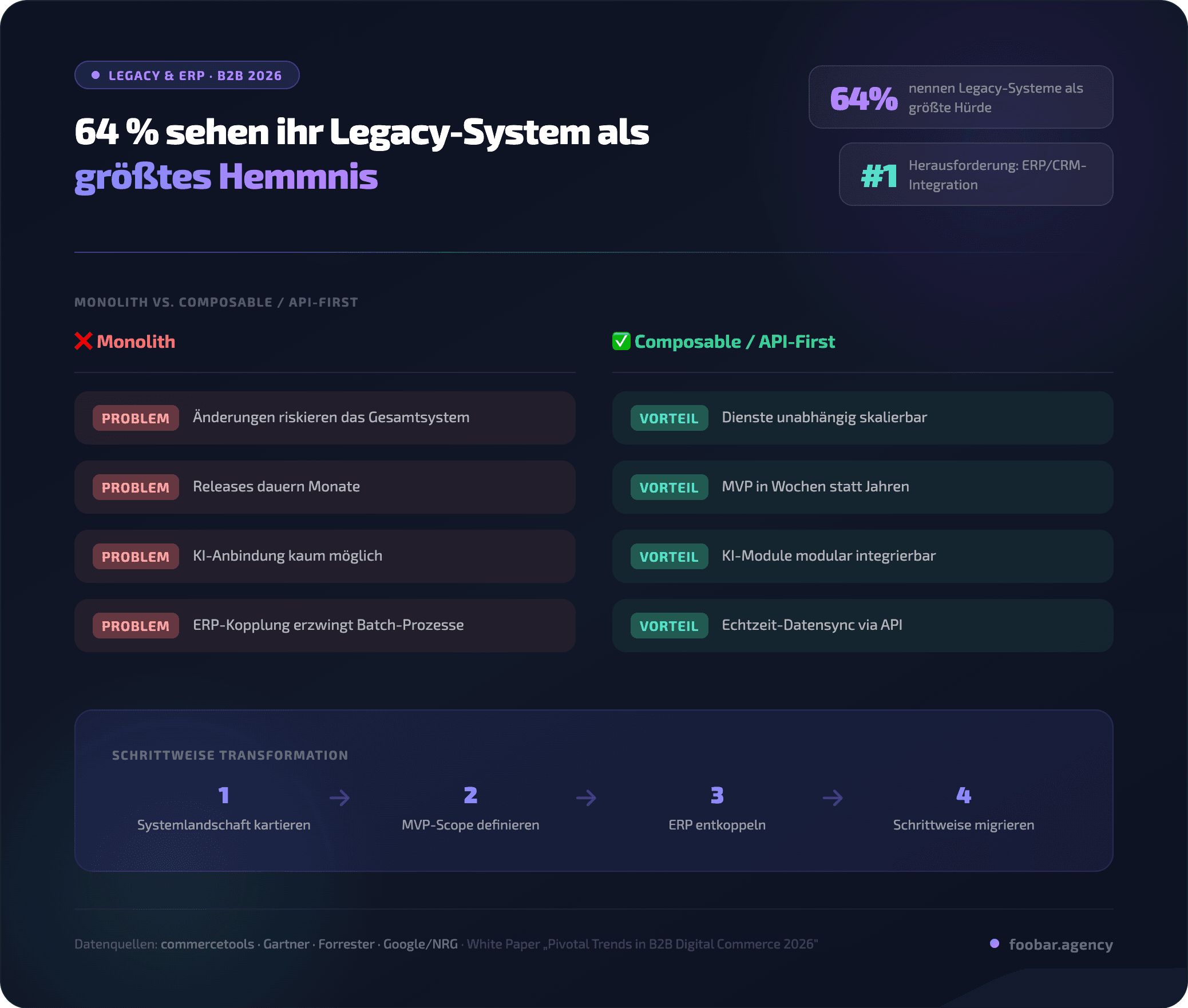
Task: Click the green checkmark beside Composable / API-First
Action: coord(621,342)
